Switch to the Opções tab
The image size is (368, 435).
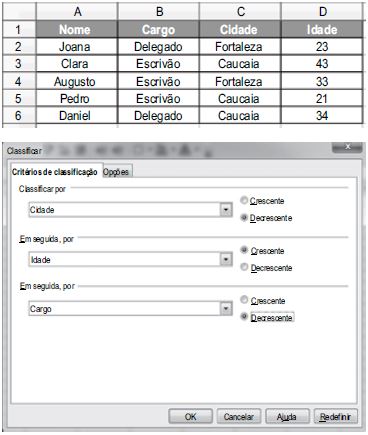click(x=116, y=172)
